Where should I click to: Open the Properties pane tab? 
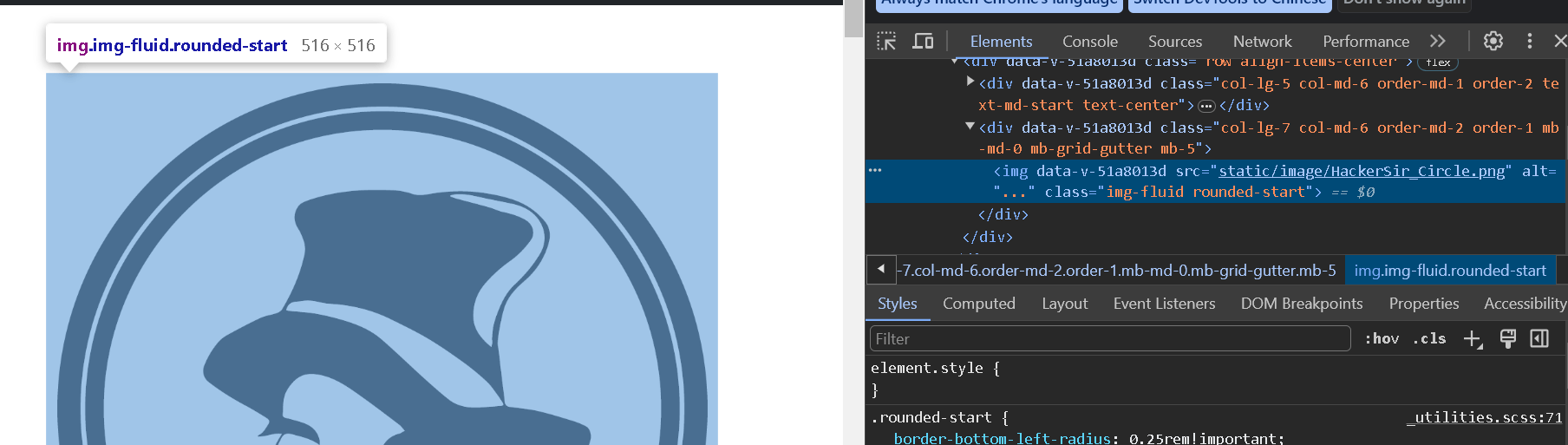pyautogui.click(x=1423, y=304)
